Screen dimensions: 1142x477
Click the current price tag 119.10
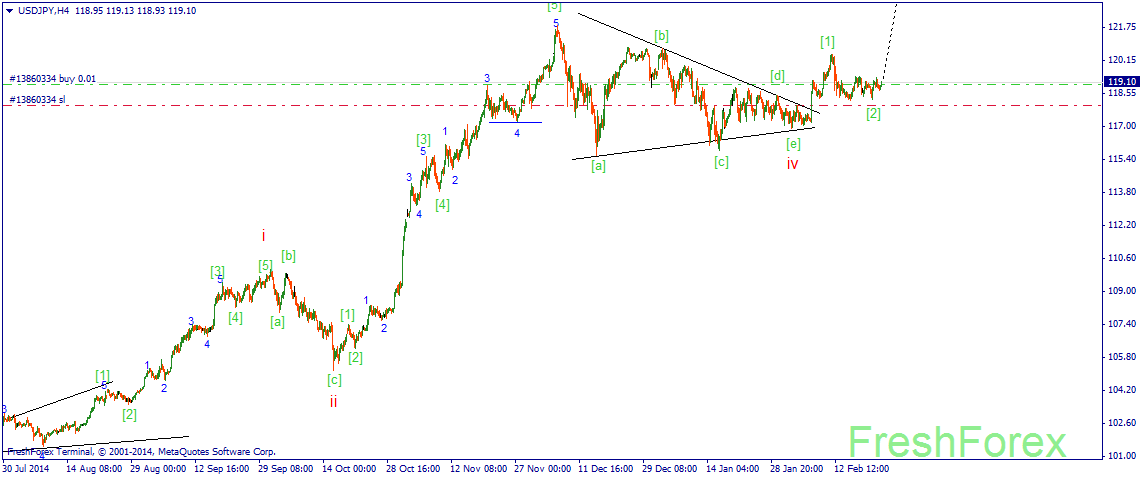click(x=1122, y=81)
